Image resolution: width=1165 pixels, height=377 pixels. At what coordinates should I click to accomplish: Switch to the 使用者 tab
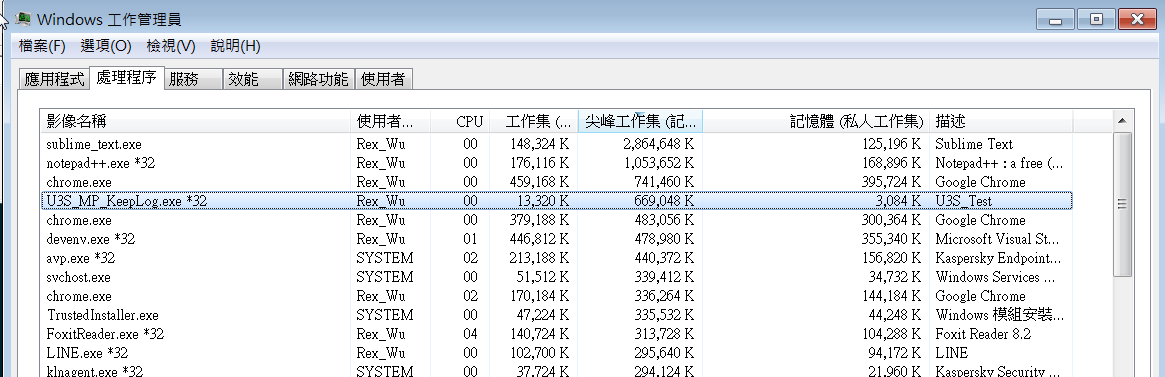[x=383, y=80]
